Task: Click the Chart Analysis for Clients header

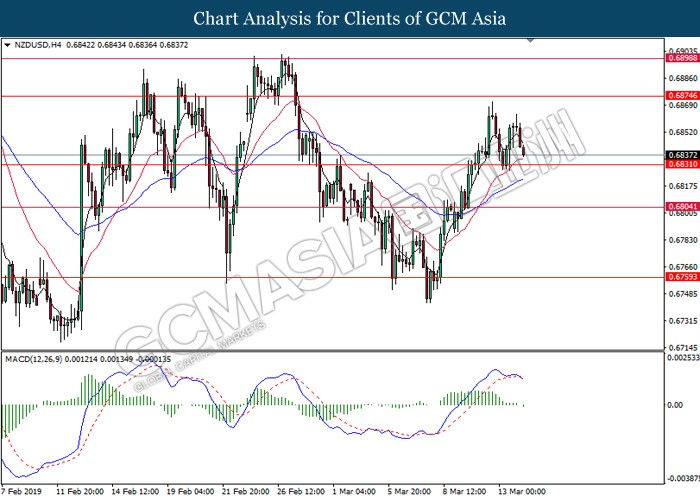Action: (350, 18)
